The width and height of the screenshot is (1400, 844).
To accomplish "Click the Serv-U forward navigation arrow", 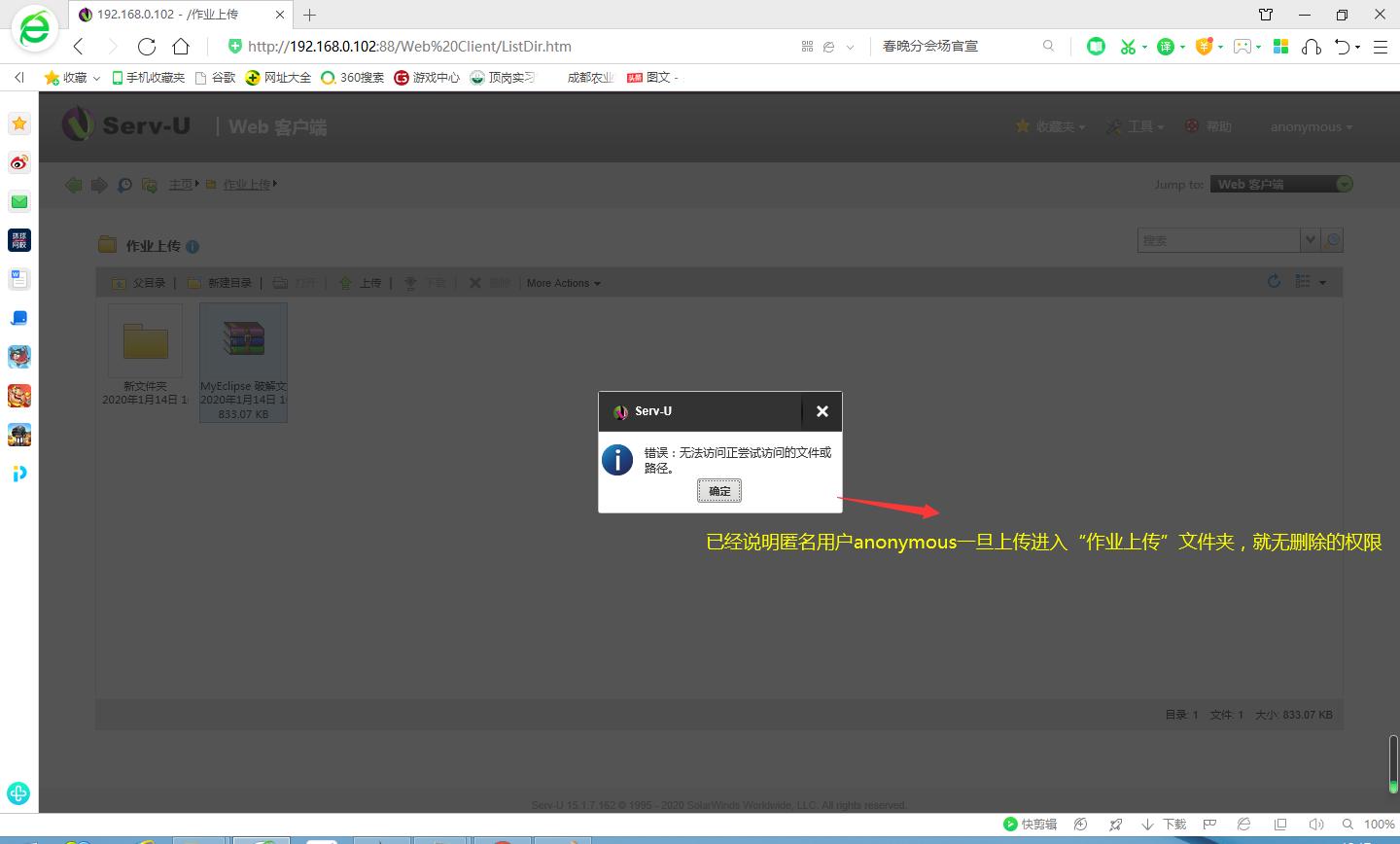I will (x=99, y=184).
